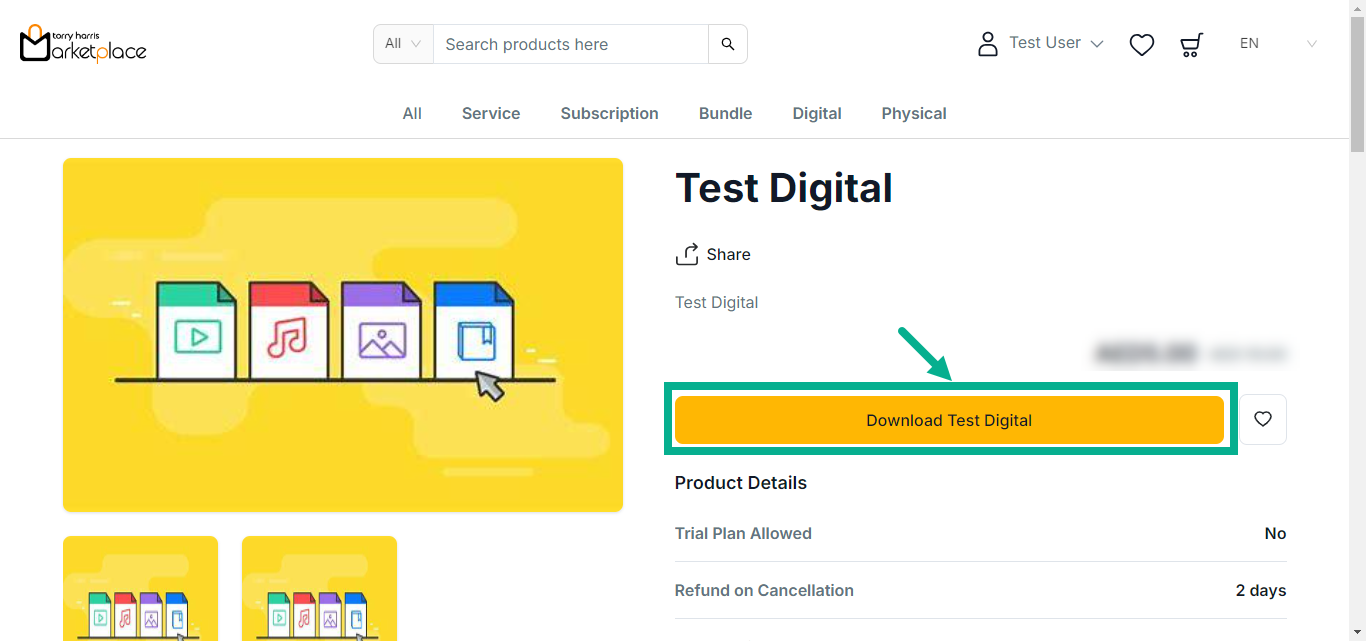Select the Digital category tab
Screen dimensions: 1366x641
point(817,114)
